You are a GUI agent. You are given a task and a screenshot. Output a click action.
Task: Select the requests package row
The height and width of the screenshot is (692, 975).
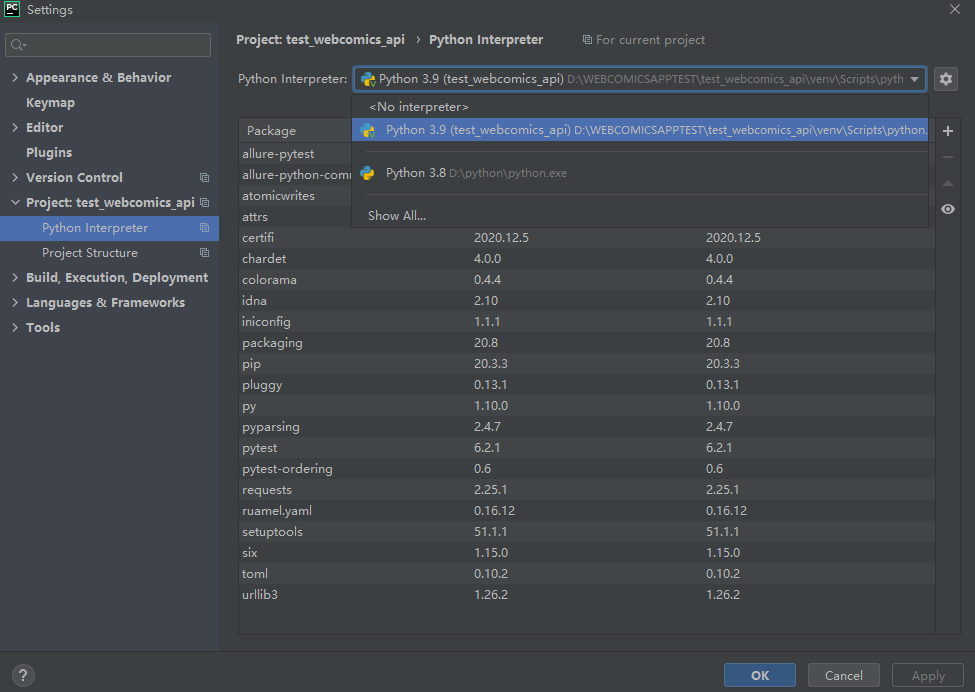tap(587, 489)
